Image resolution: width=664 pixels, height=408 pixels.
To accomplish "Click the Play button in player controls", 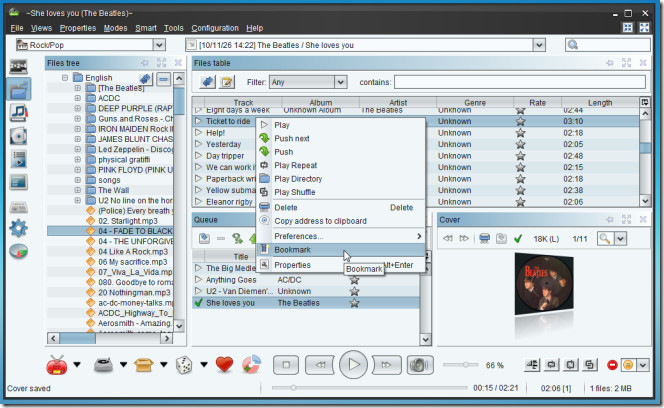I will (x=353, y=364).
